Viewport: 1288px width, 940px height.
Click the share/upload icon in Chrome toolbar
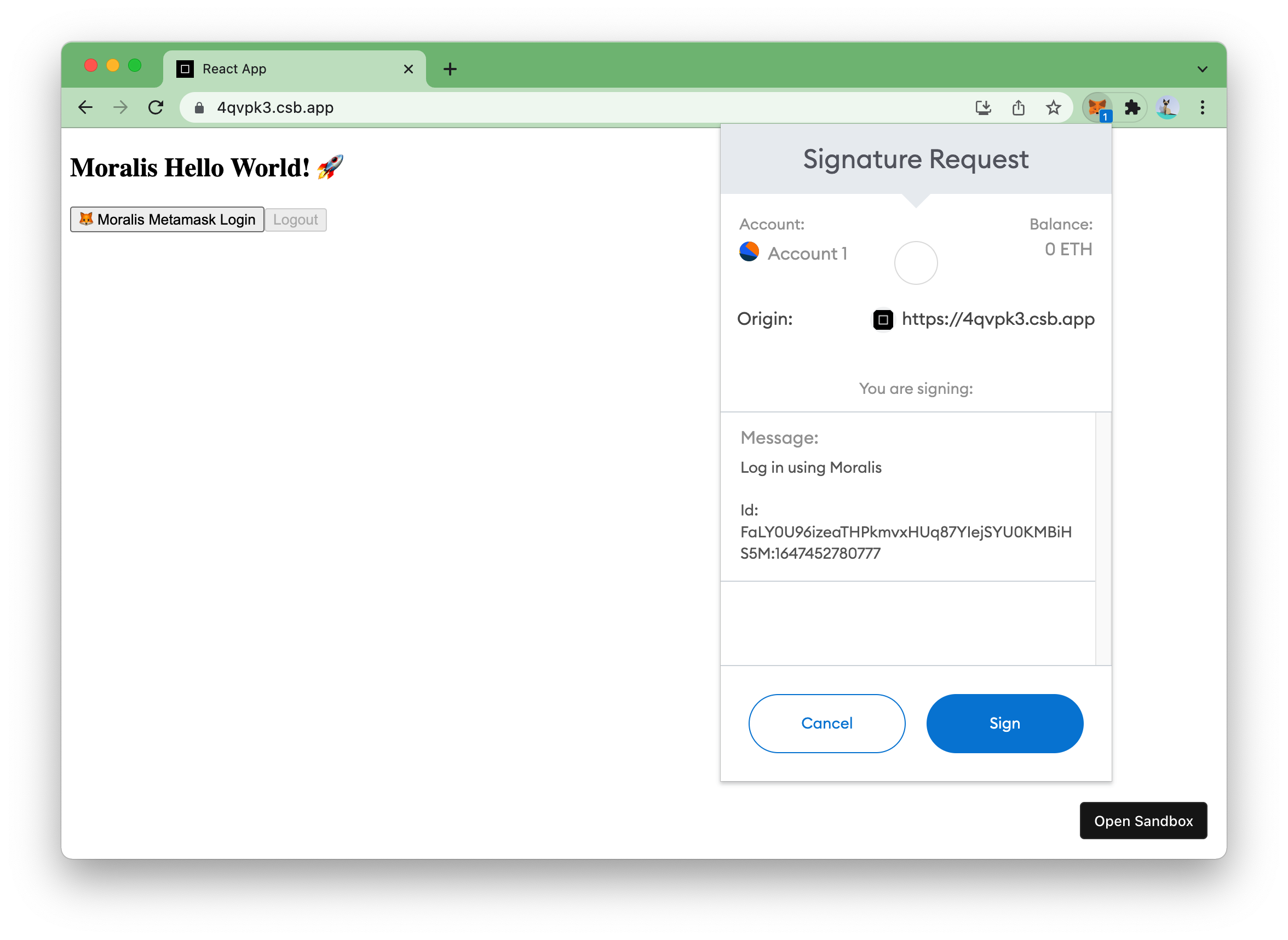click(1017, 108)
